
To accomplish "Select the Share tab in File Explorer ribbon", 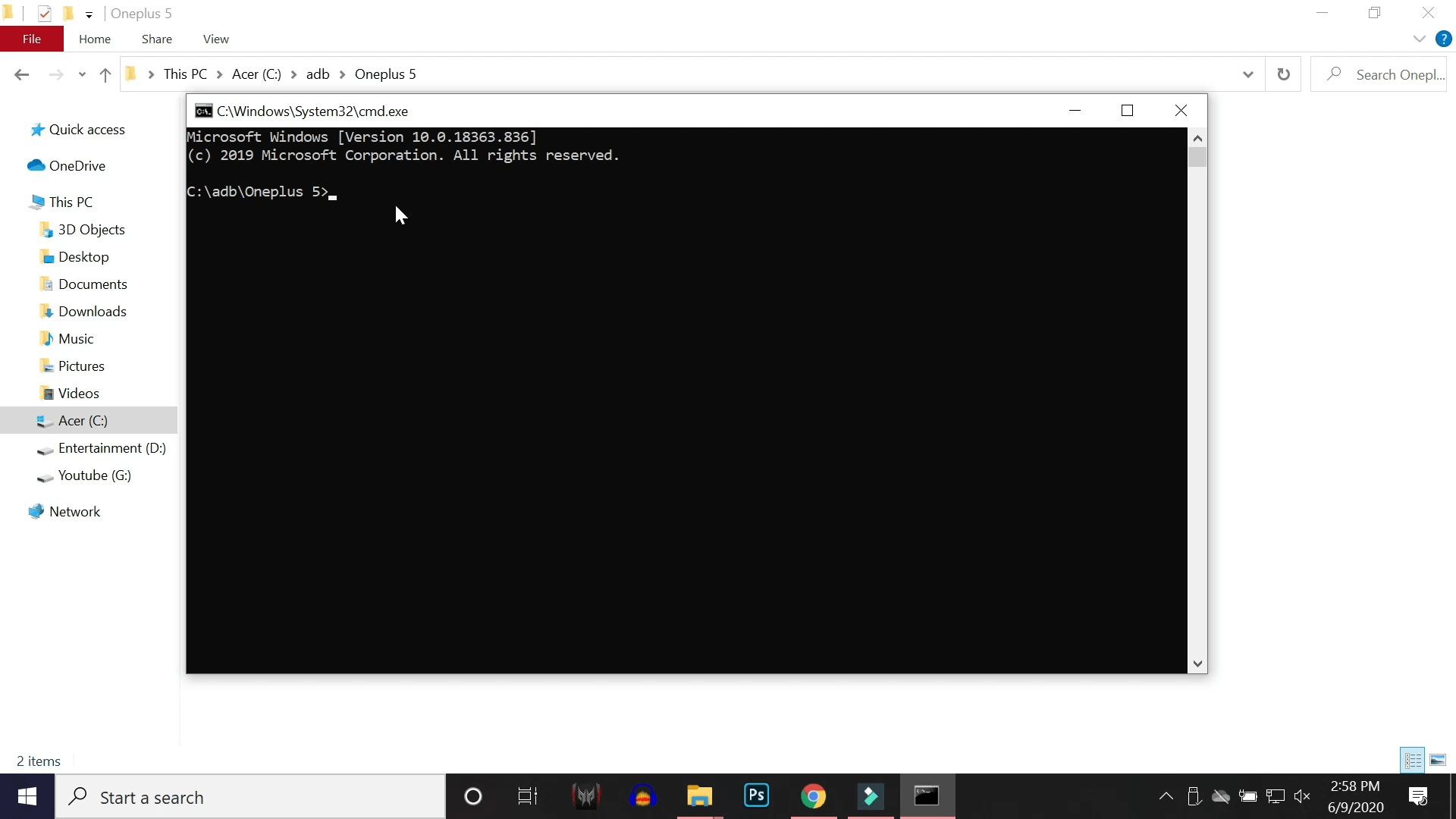I will coord(156,38).
